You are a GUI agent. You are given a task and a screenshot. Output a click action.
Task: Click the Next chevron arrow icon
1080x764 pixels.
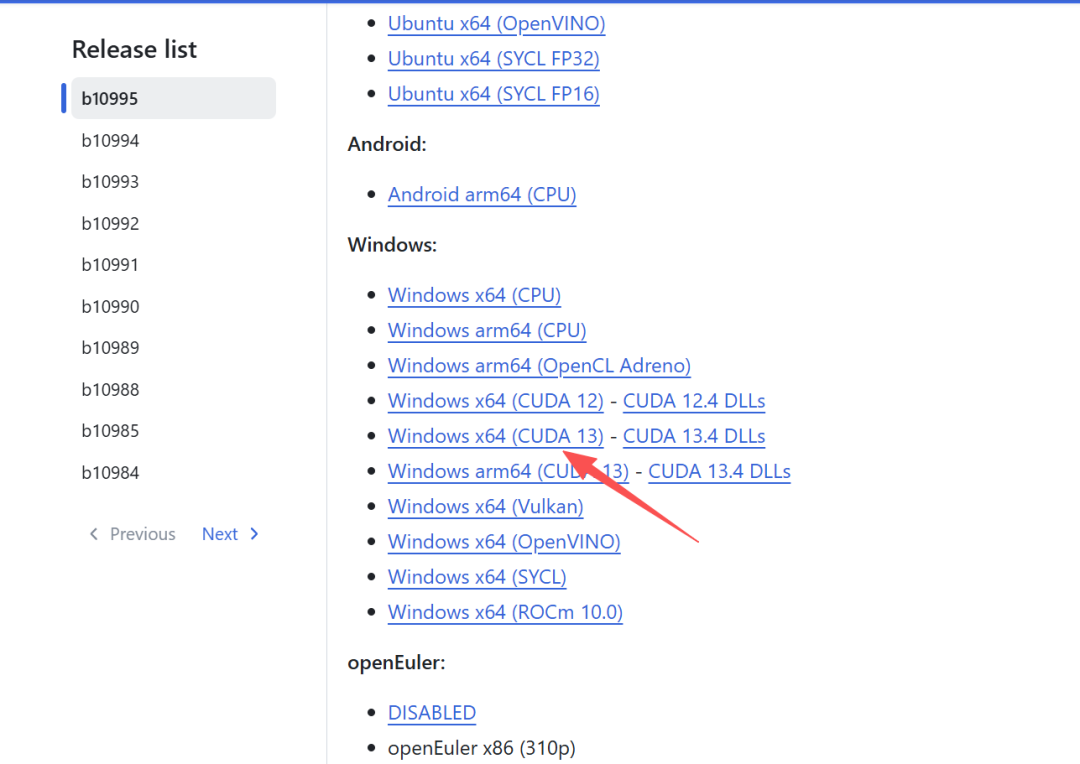pyautogui.click(x=254, y=534)
